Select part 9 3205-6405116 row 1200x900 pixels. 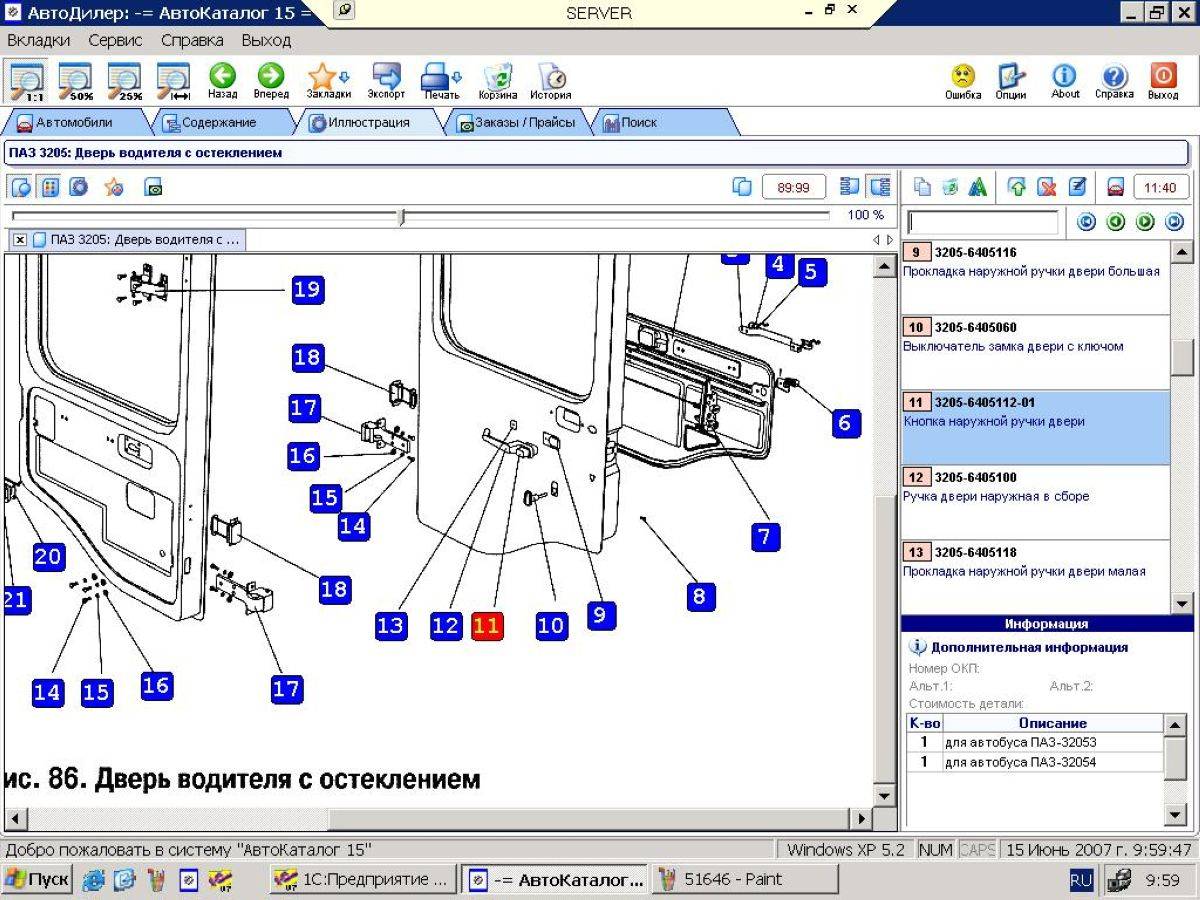[x=1035, y=278]
